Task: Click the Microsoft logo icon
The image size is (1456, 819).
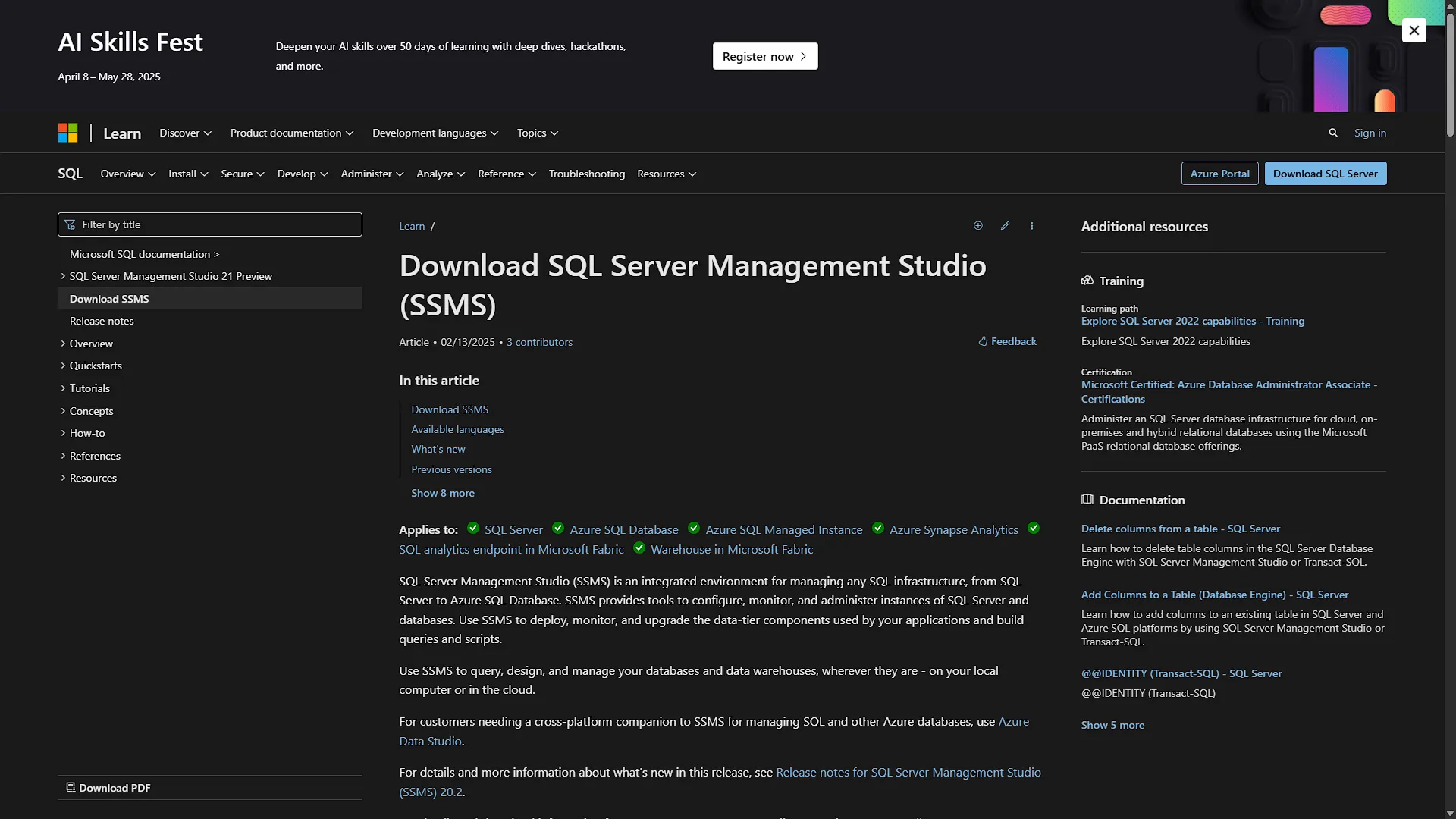Action: (67, 133)
